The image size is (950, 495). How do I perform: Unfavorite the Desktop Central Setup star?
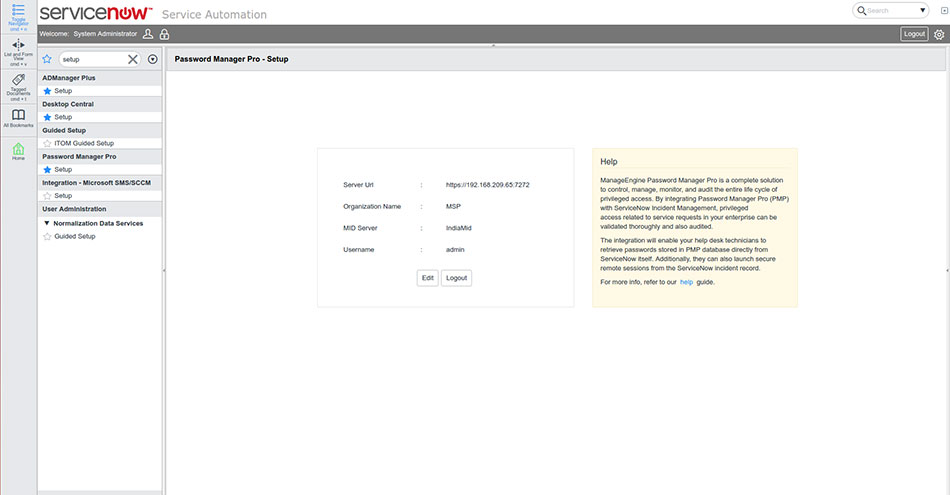click(x=47, y=117)
